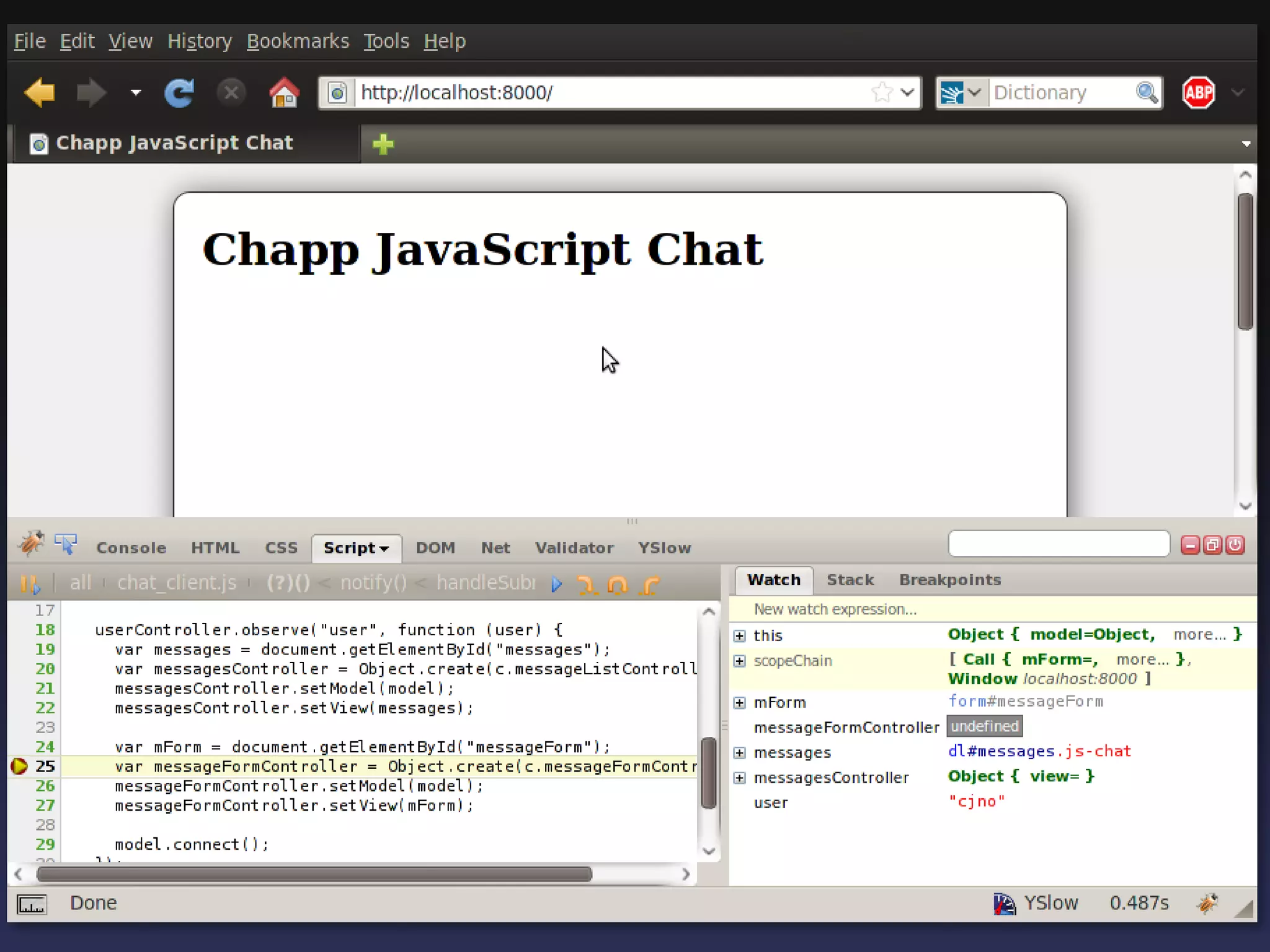Expand the 'this' watch variable

[x=739, y=635]
